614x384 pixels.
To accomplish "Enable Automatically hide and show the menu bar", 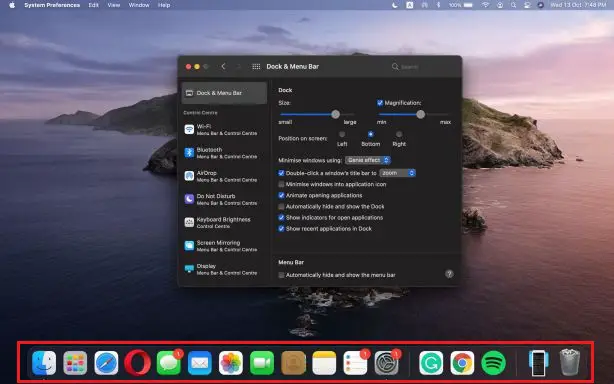I will point(281,275).
